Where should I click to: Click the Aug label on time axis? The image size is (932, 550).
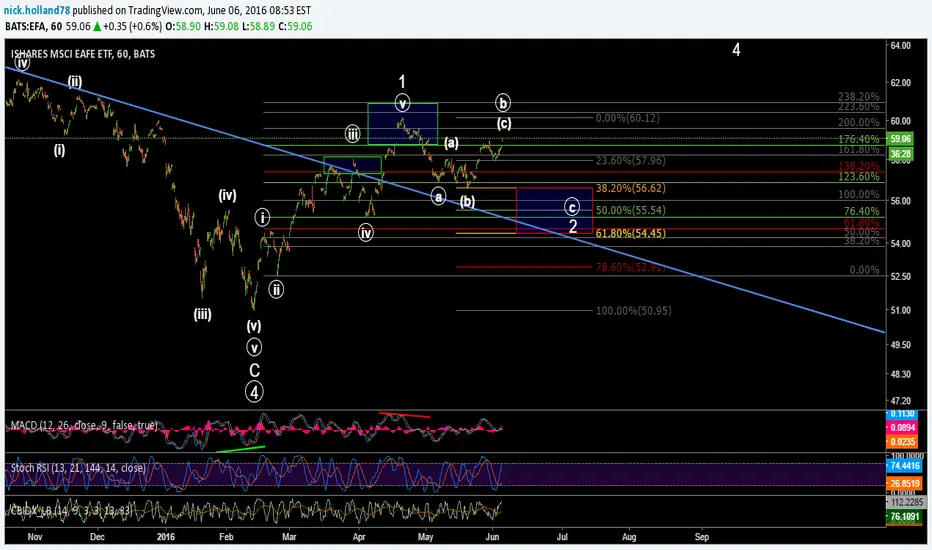pyautogui.click(x=629, y=537)
